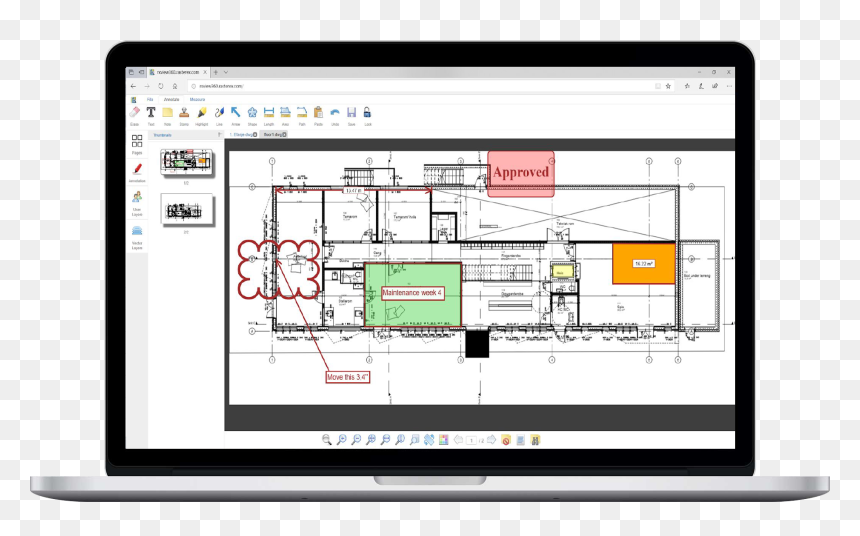Switch to the Annotate ribbon tab
Image resolution: width=860 pixels, height=536 pixels.
tap(171, 99)
